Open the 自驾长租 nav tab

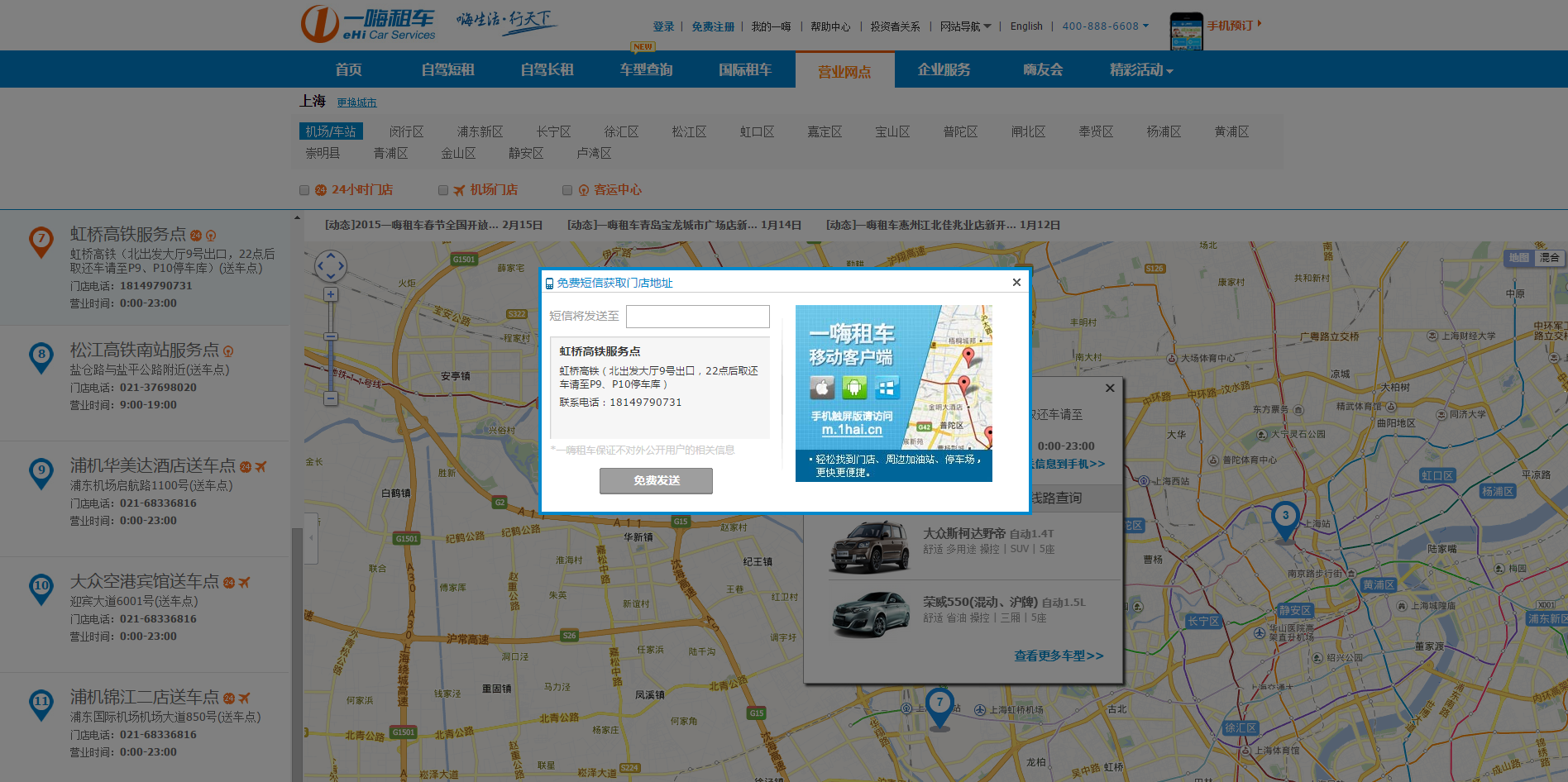547,69
